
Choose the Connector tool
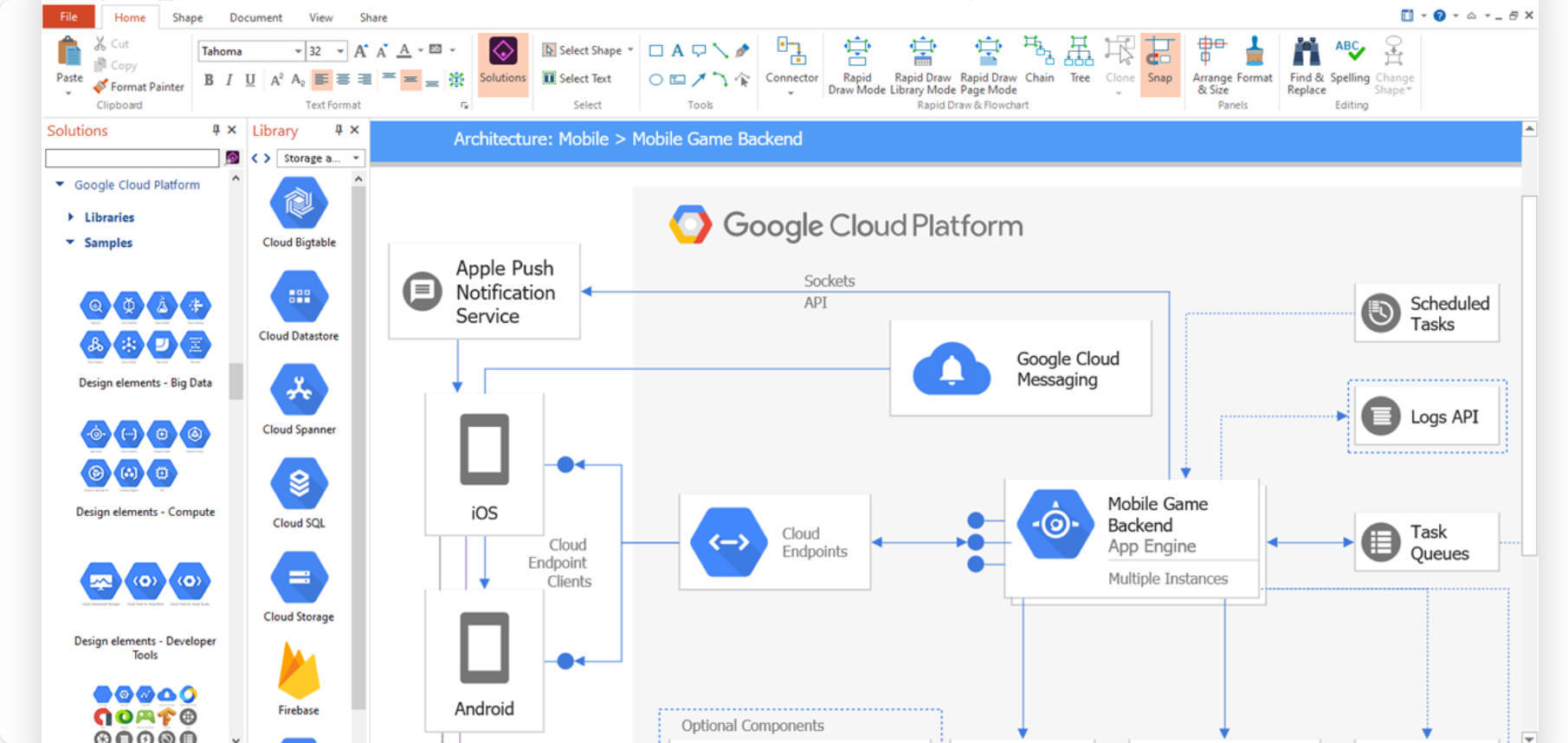coord(791,65)
